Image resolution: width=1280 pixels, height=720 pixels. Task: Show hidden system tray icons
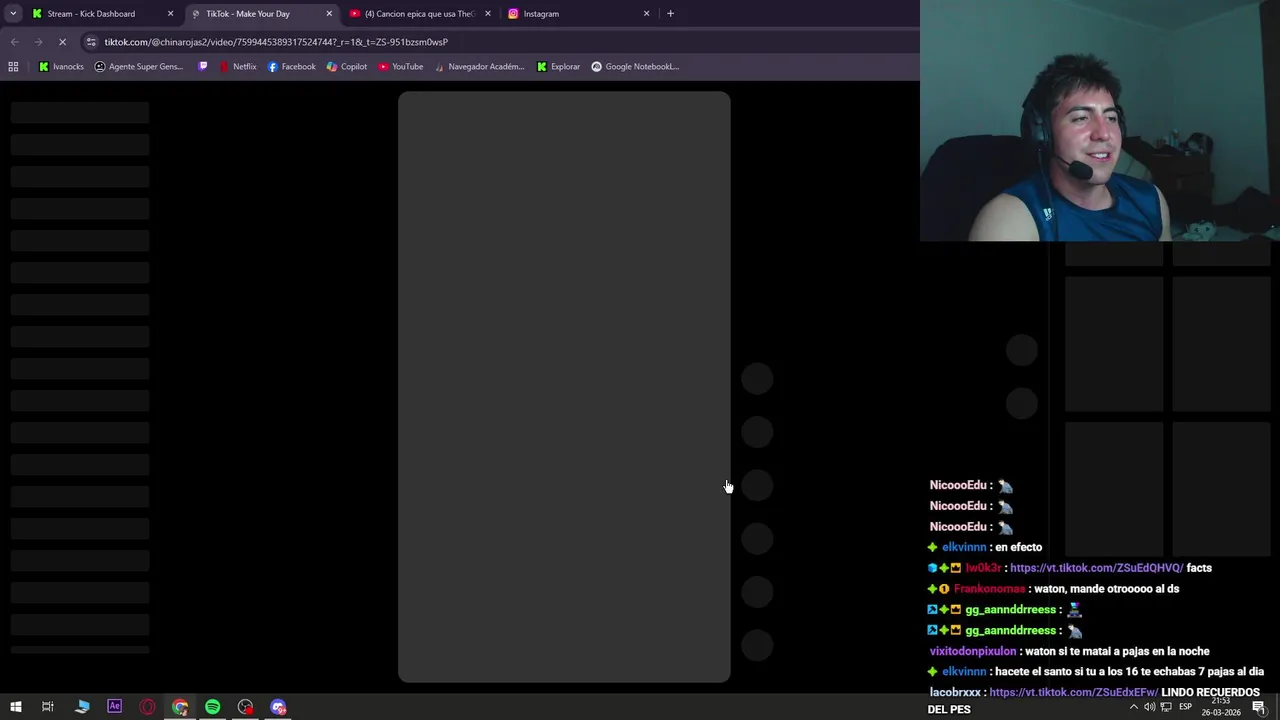click(x=1134, y=707)
